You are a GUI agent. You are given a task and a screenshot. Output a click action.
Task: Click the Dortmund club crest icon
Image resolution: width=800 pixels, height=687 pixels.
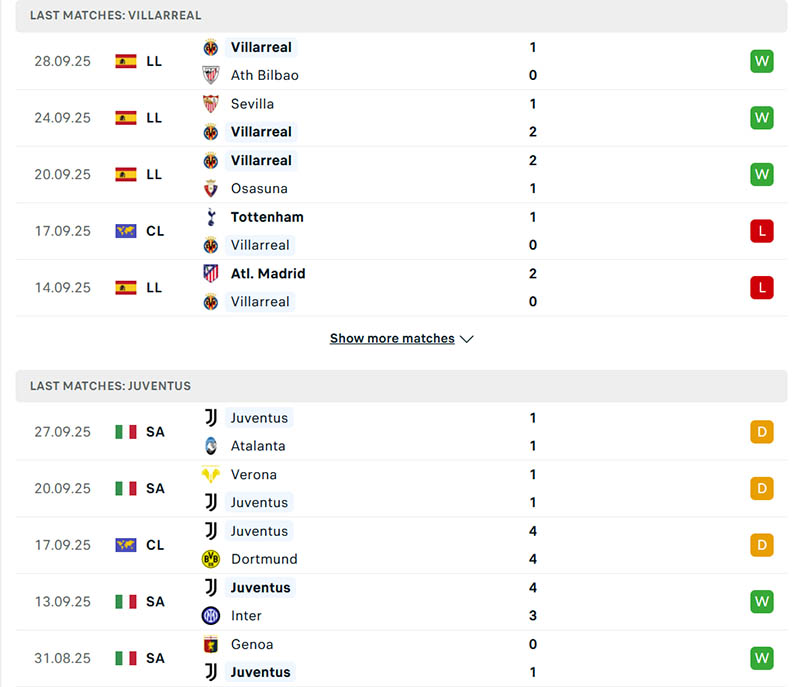tap(210, 559)
